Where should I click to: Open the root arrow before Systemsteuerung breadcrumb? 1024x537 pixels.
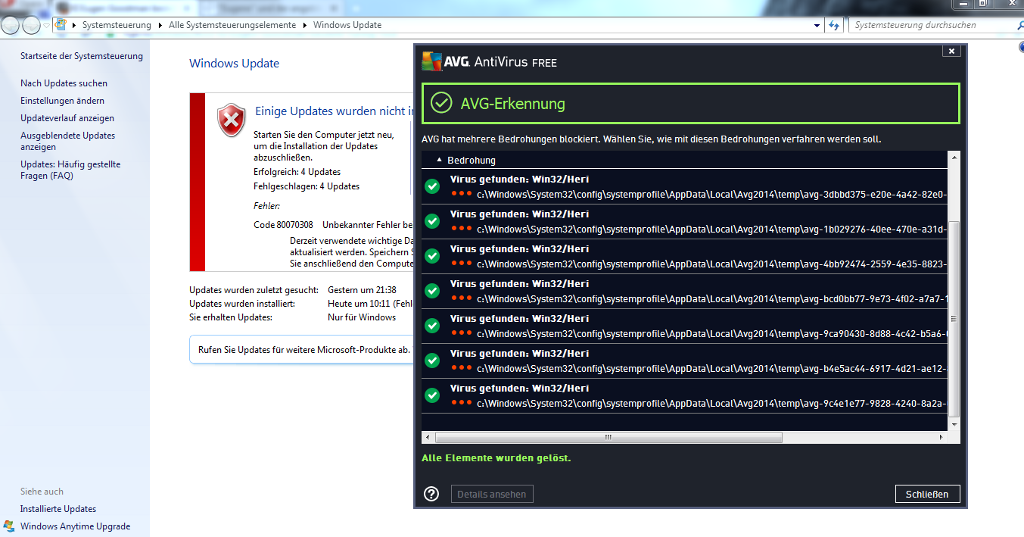pos(74,25)
